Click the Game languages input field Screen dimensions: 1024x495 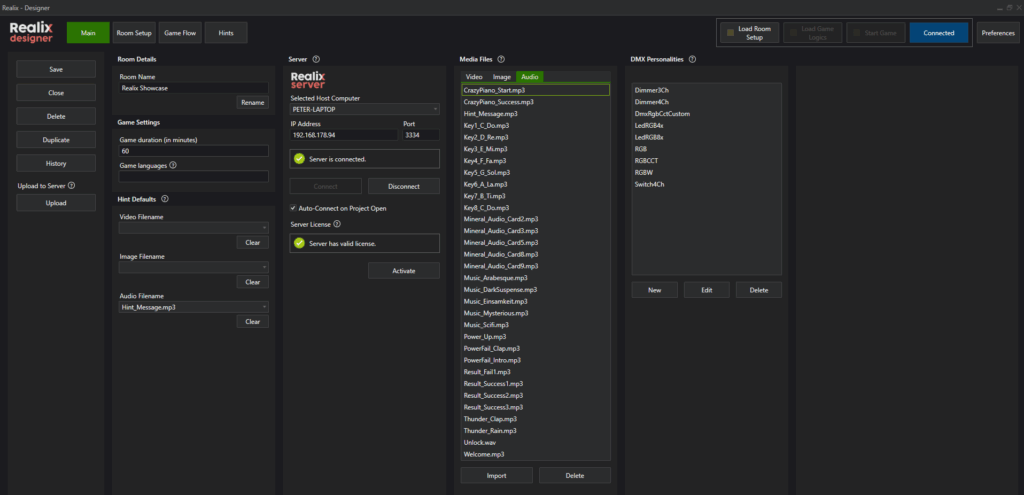[193, 176]
